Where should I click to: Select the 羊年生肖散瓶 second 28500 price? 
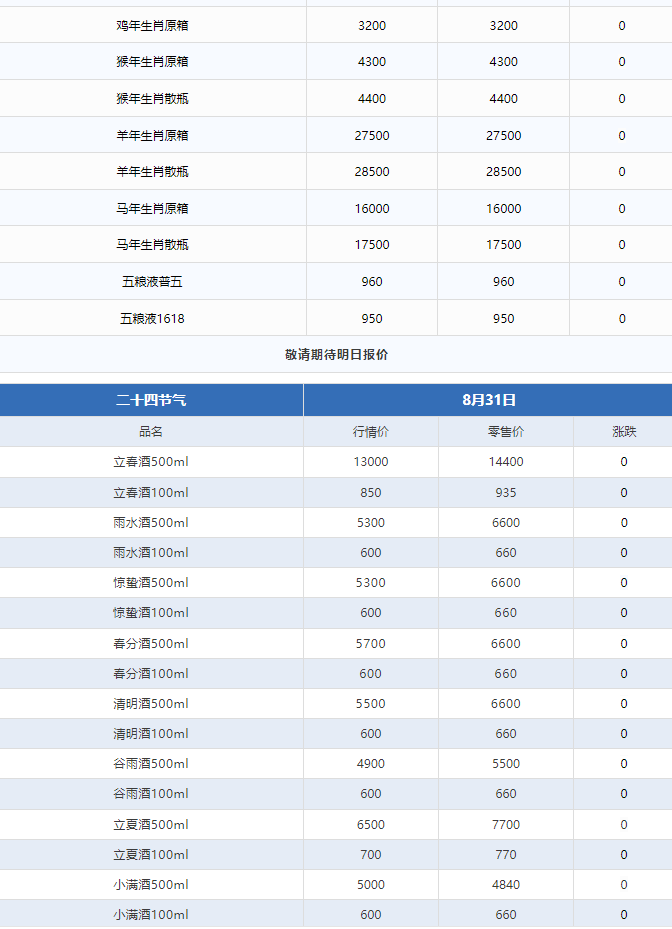(504, 171)
